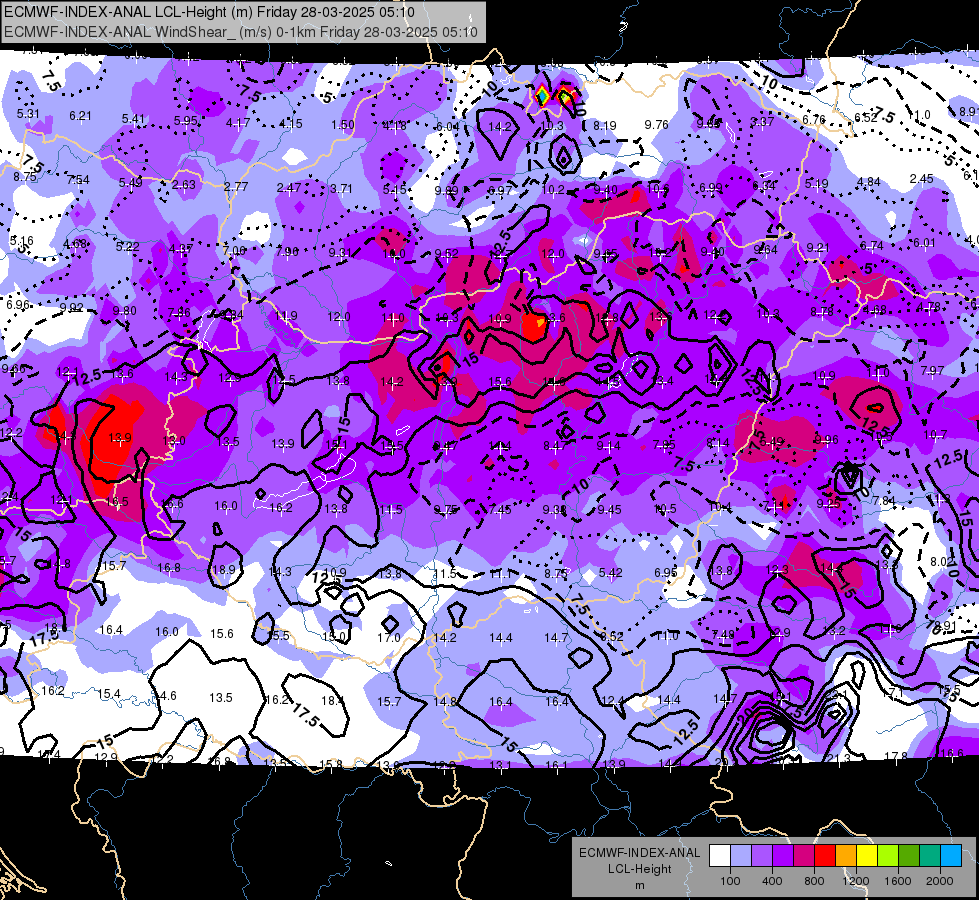This screenshot has height=900, width=979.
Task: Click the grid value '7.97'
Action: [x=932, y=370]
